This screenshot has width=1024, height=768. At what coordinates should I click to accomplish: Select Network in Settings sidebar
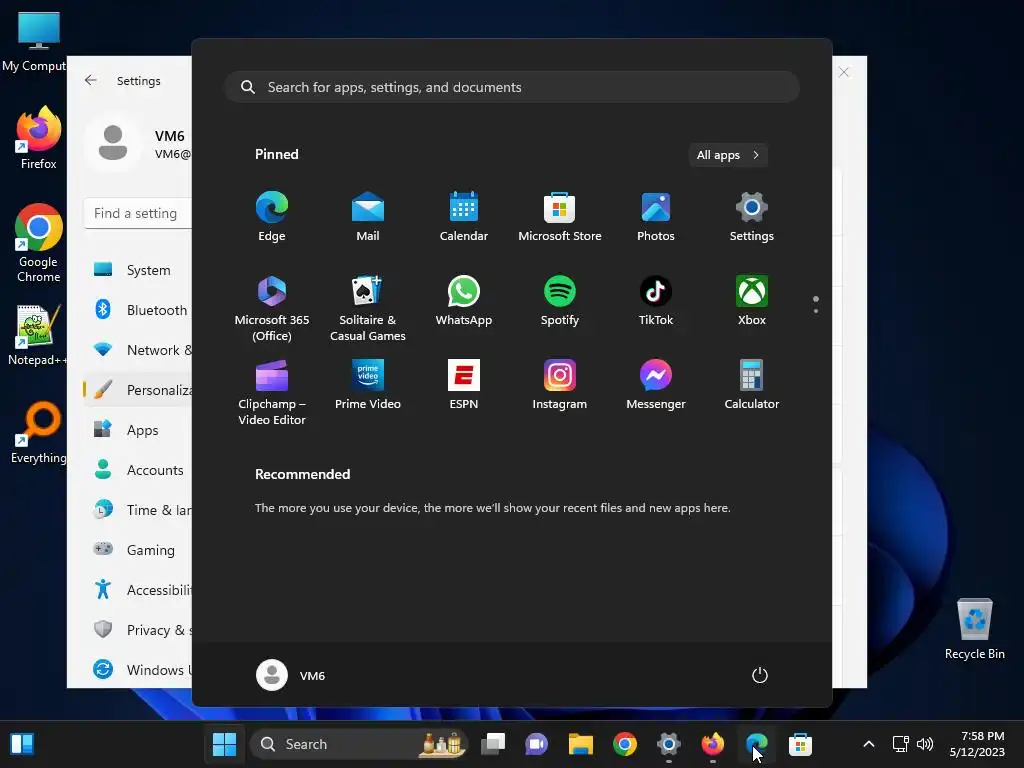[138, 349]
